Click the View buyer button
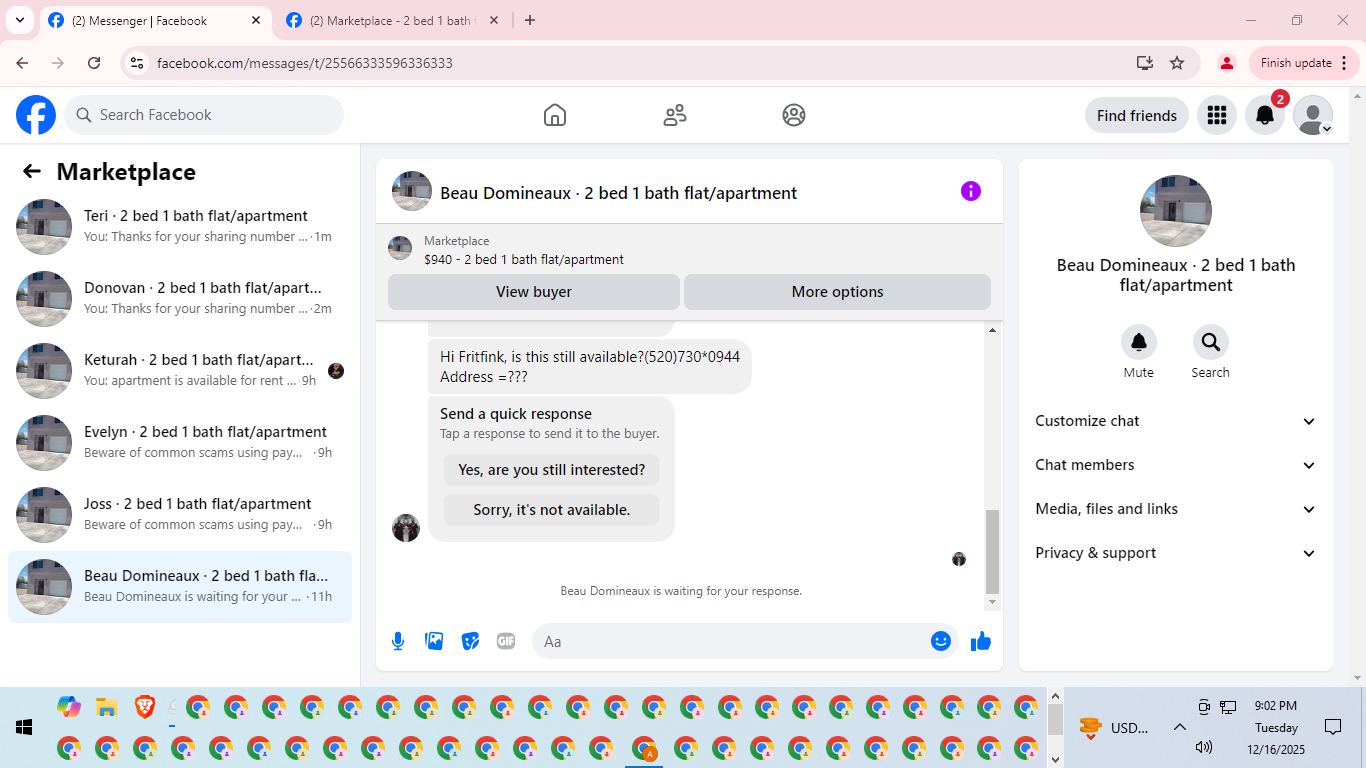The image size is (1366, 768). coord(534,292)
